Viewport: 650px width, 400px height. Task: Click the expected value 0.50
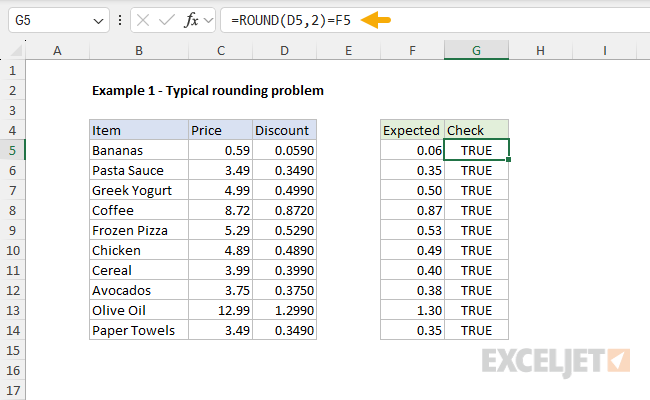(412, 190)
